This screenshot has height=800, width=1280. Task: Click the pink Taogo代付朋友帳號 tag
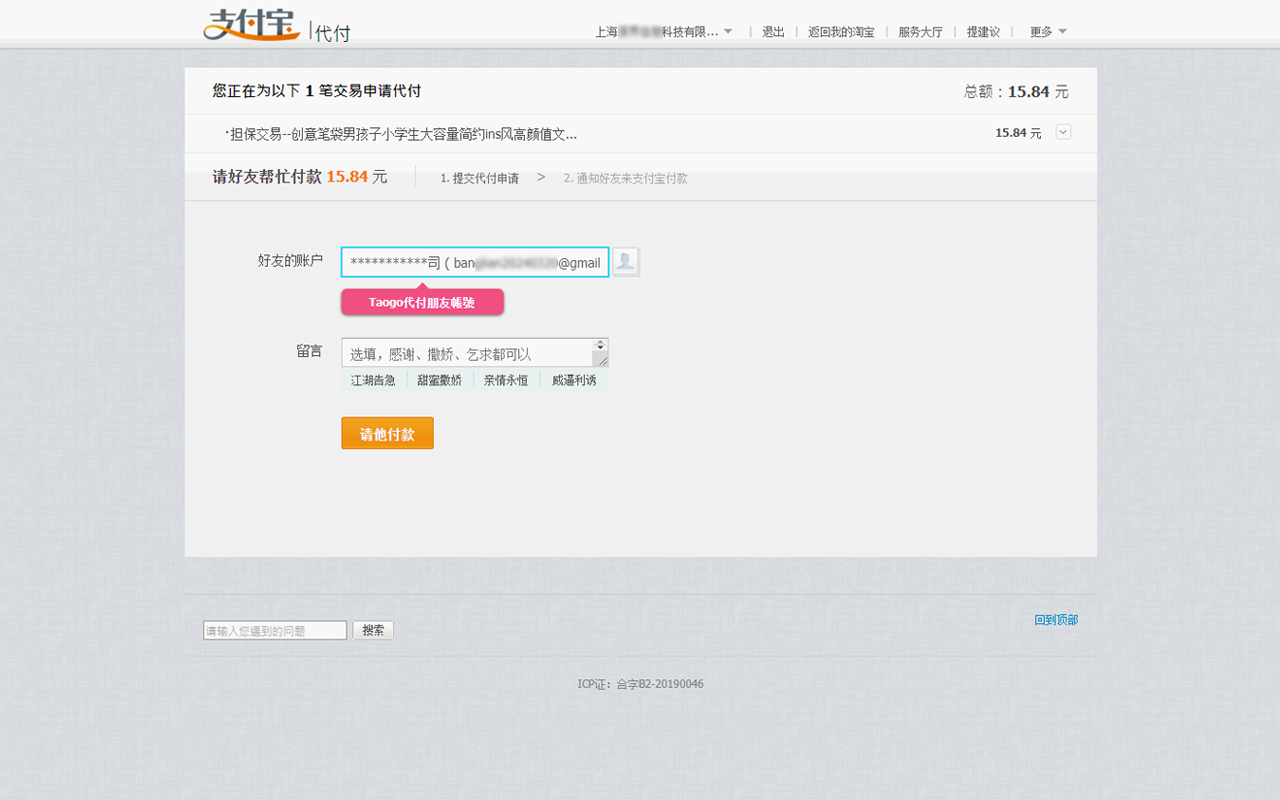pyautogui.click(x=422, y=300)
